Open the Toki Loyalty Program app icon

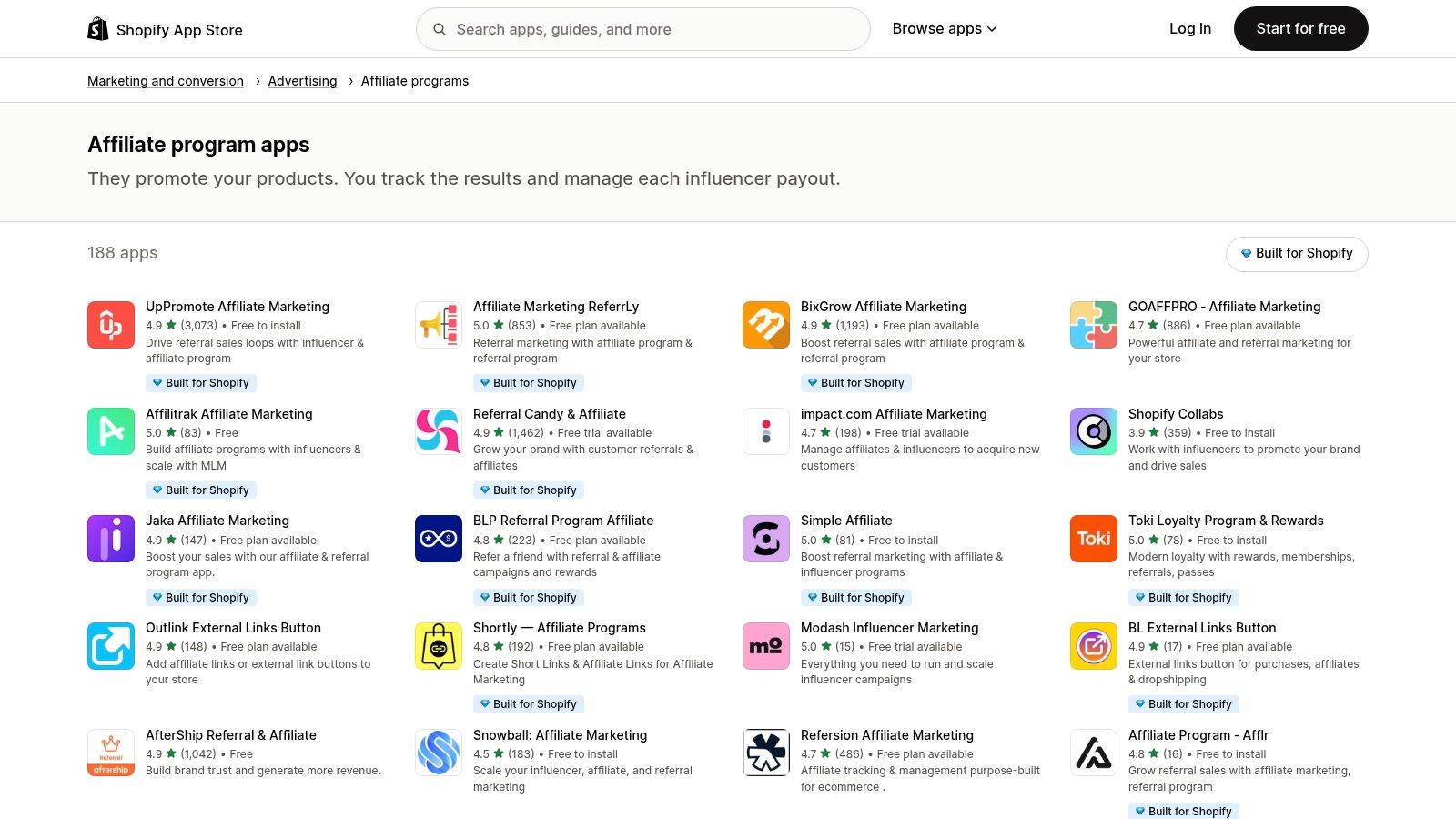point(1093,539)
